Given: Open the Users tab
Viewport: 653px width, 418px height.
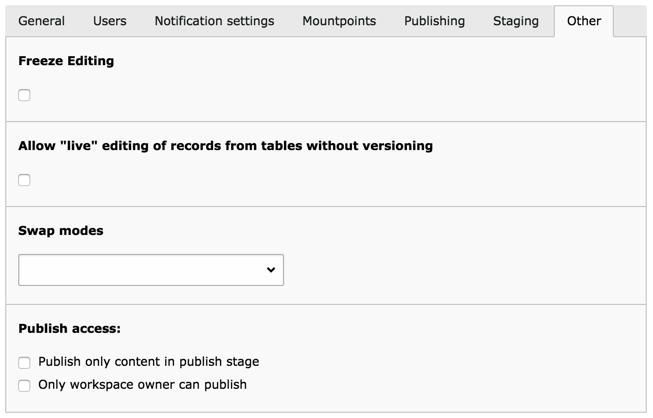Looking at the screenshot, I should [110, 21].
